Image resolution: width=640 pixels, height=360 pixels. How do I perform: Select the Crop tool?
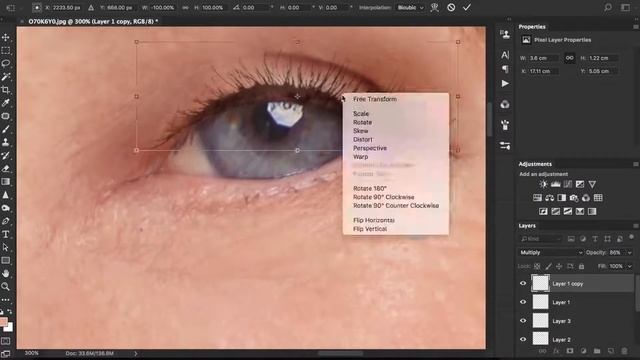(6, 90)
